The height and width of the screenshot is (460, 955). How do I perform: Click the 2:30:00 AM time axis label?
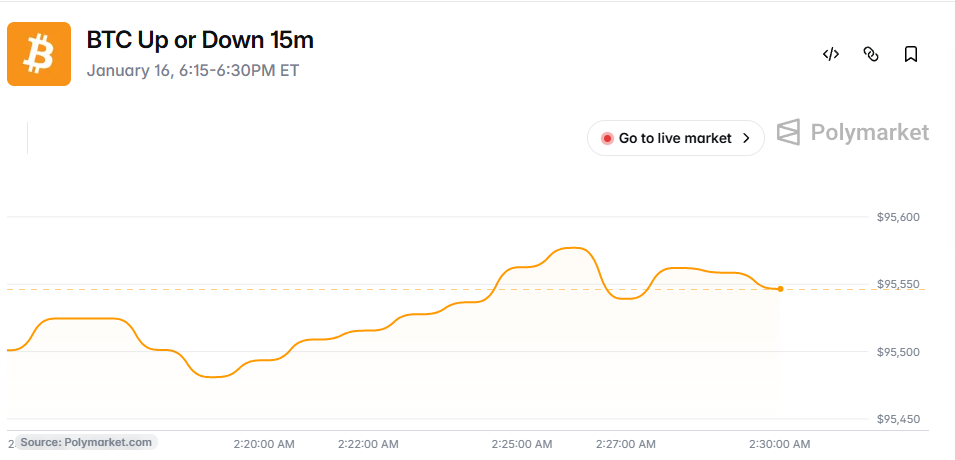click(x=780, y=444)
